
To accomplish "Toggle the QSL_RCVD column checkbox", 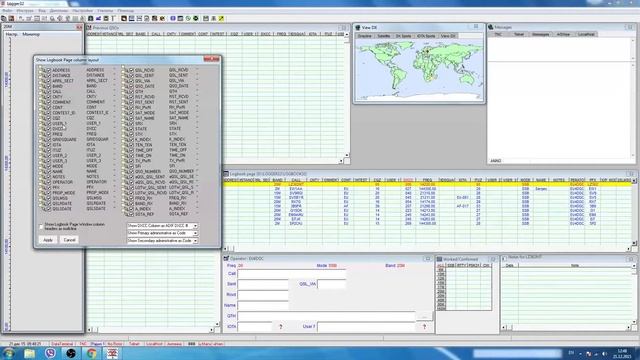I will [131, 70].
